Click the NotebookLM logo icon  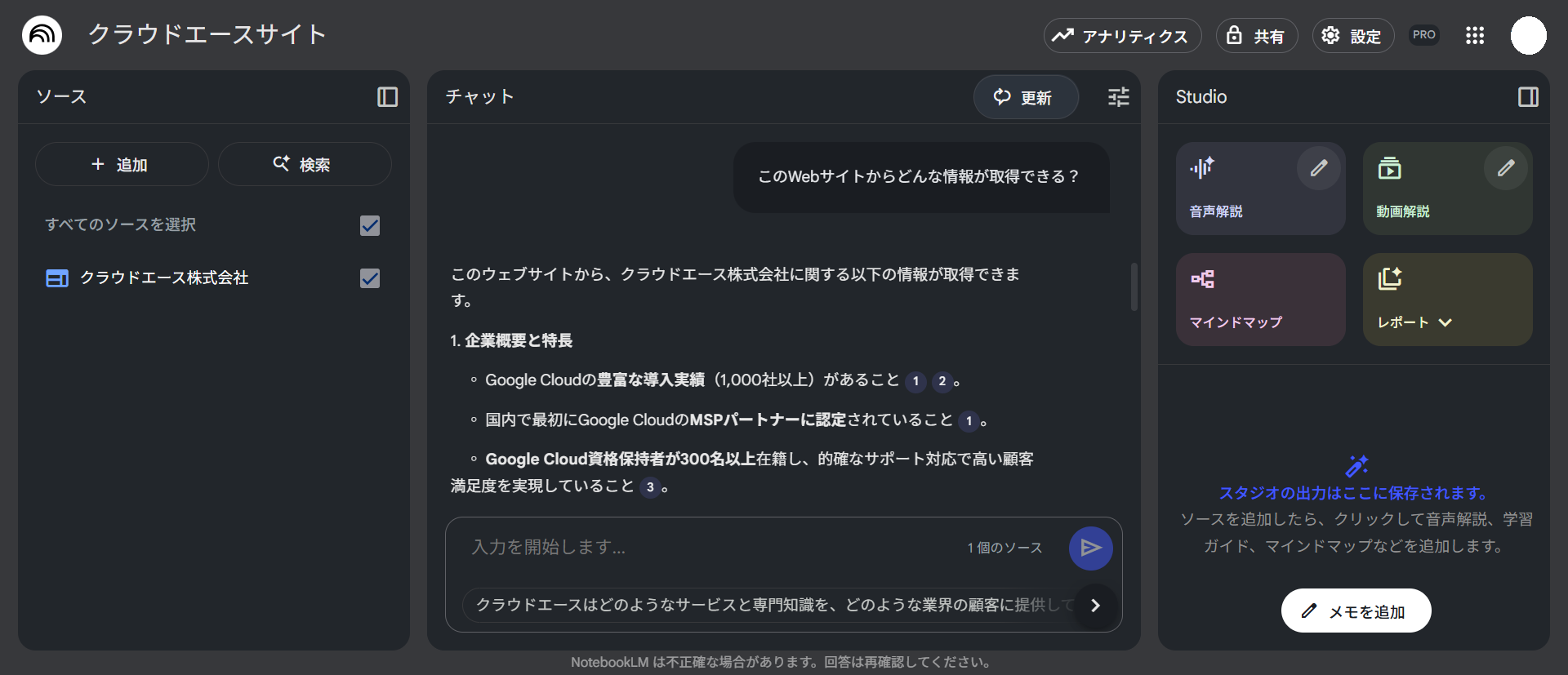pyautogui.click(x=42, y=35)
